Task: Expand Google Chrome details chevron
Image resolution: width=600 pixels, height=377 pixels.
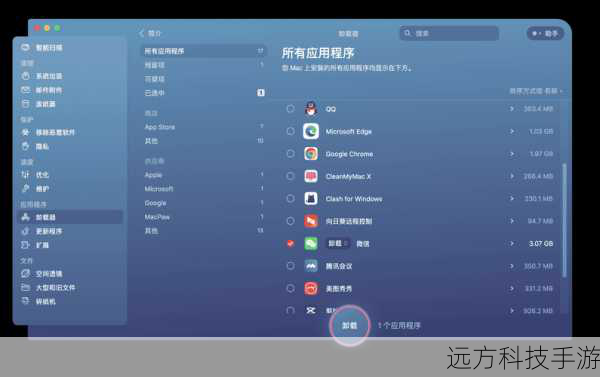Action: pyautogui.click(x=512, y=153)
